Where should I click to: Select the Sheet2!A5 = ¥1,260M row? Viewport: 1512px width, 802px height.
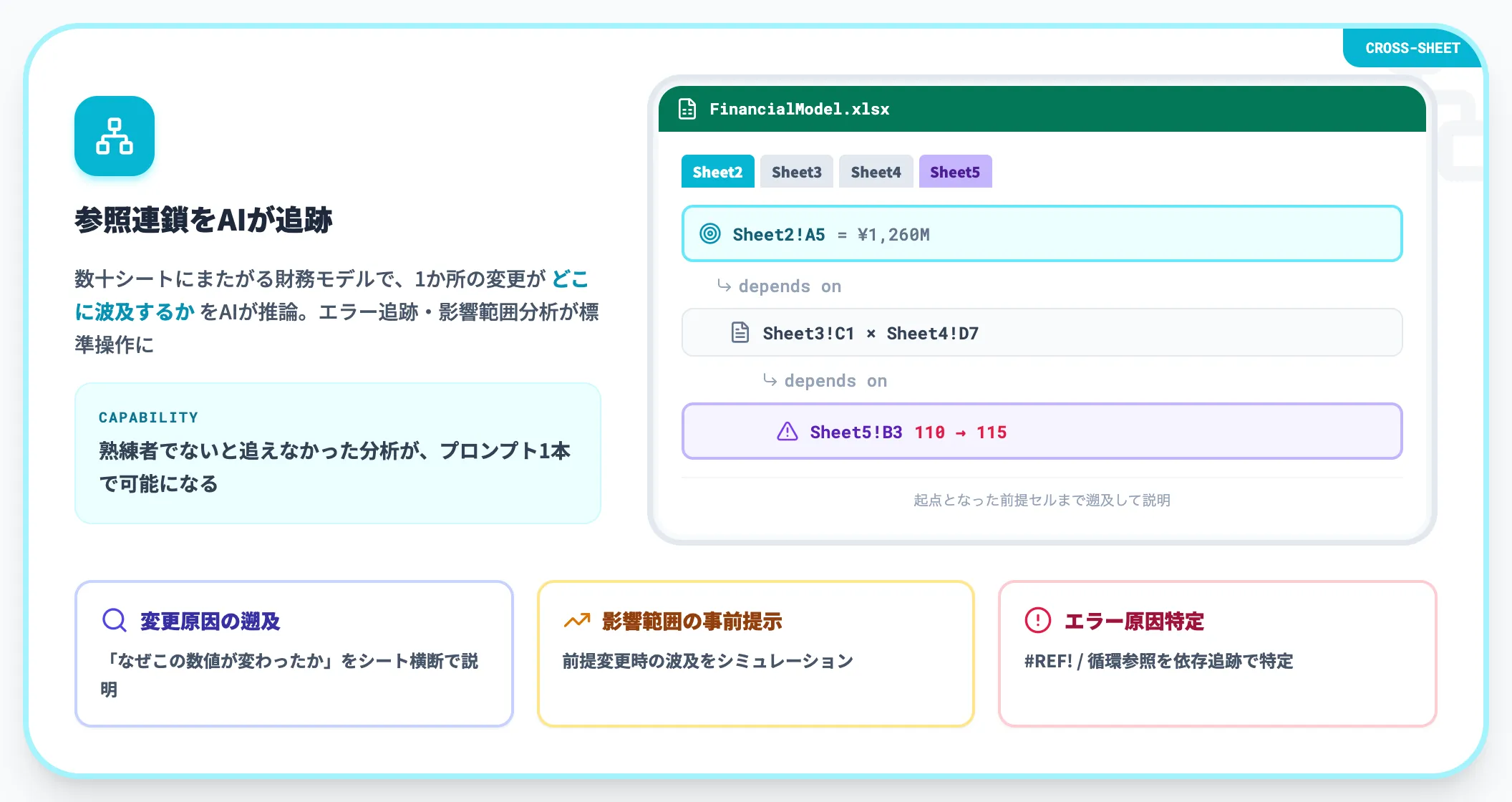pos(1042,233)
